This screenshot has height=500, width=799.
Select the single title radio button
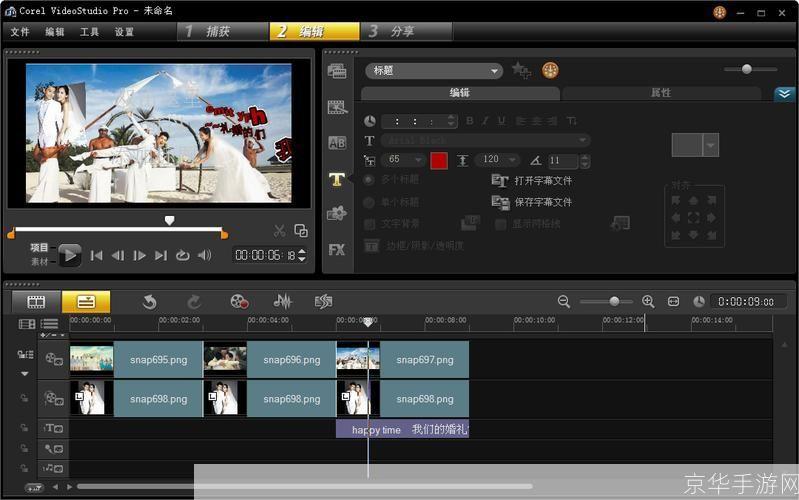(x=369, y=202)
